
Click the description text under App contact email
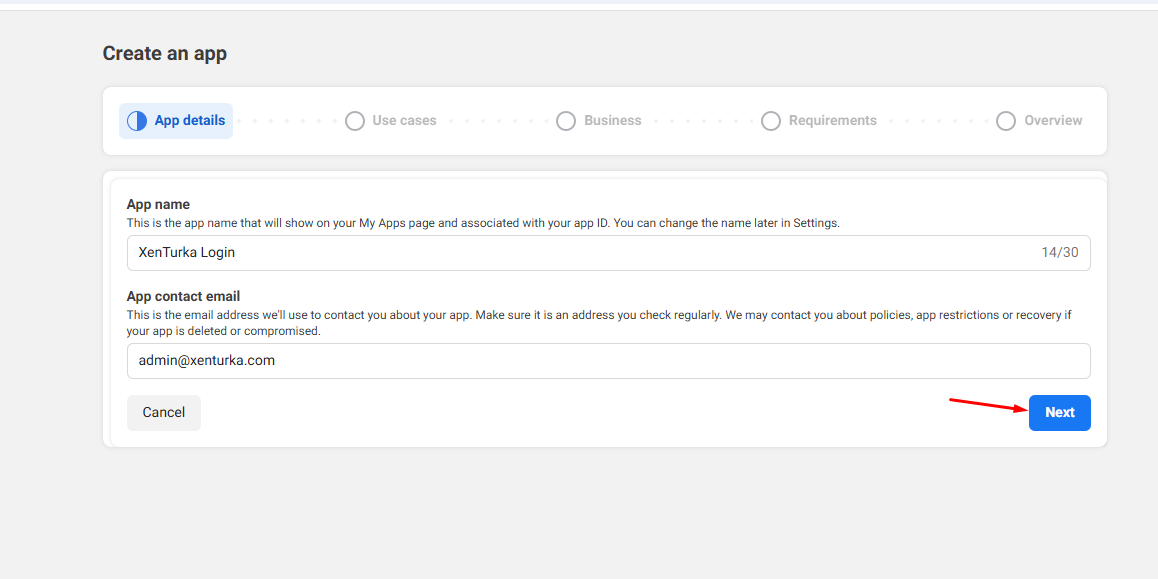pos(599,323)
